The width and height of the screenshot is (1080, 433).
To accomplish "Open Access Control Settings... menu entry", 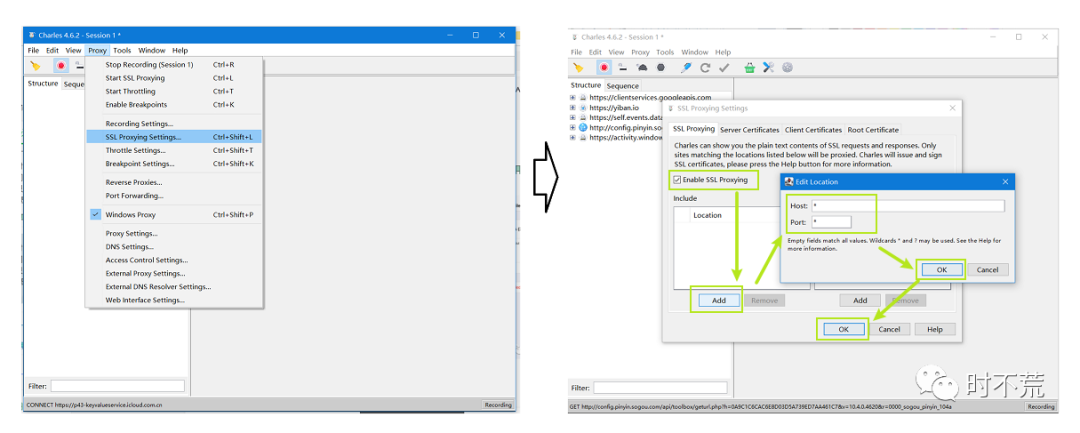I will 174,260.
